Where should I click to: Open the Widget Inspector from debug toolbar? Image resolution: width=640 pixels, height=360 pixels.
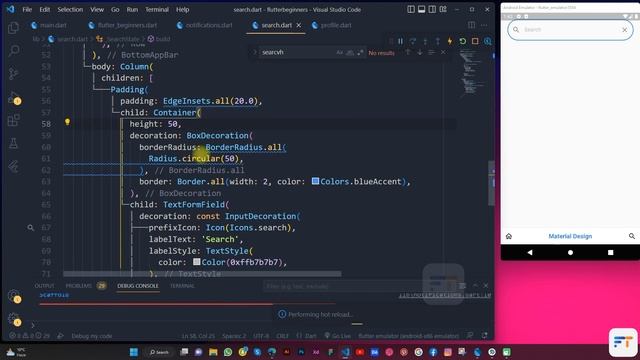(487, 41)
